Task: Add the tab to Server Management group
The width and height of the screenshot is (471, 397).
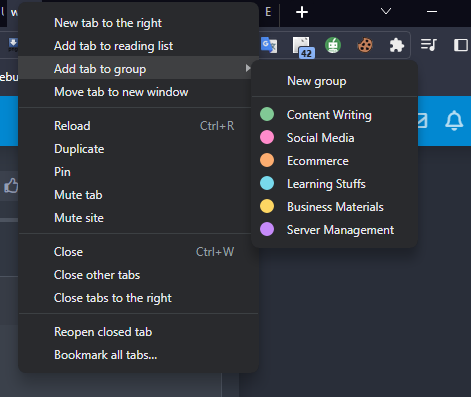Action: click(x=335, y=230)
